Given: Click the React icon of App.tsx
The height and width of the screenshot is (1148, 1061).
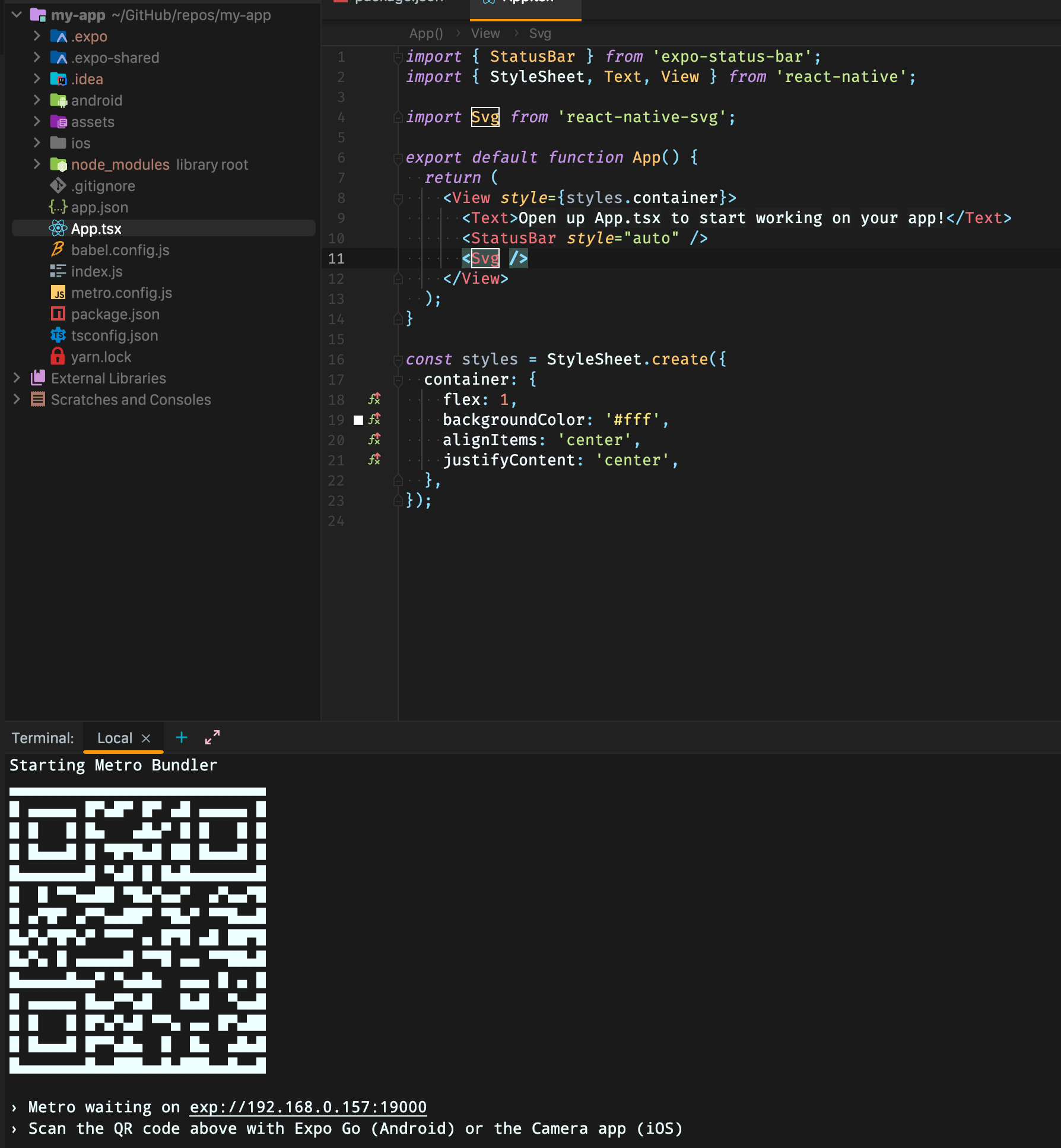Looking at the screenshot, I should [58, 229].
